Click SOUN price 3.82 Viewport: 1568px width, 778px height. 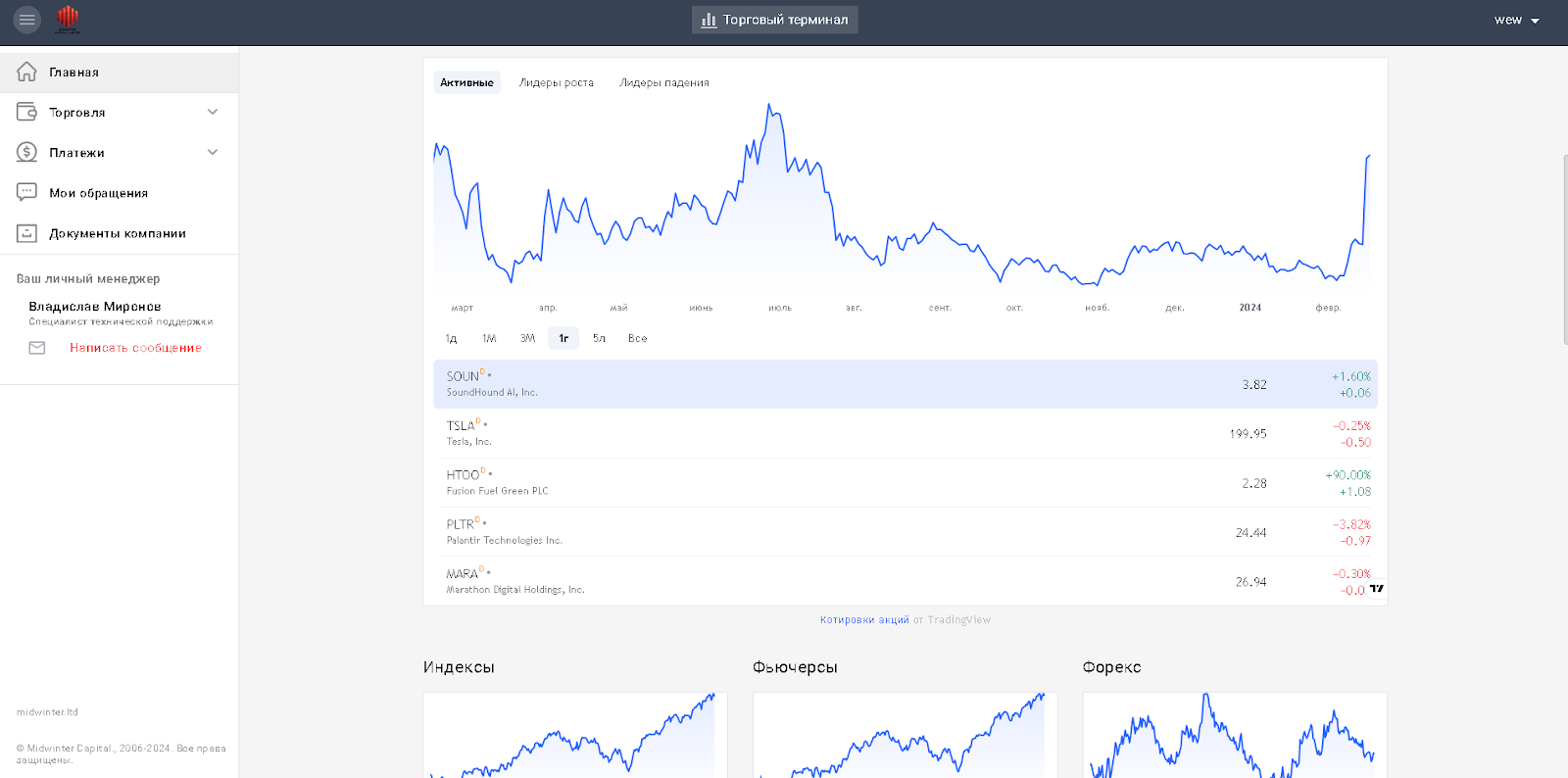(1254, 385)
